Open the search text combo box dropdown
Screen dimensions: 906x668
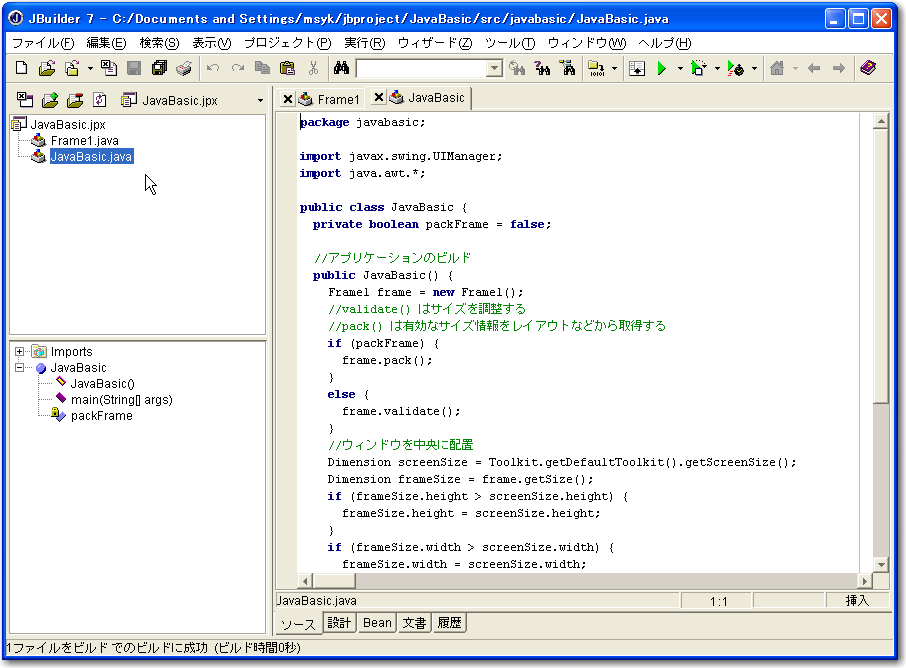click(x=494, y=68)
